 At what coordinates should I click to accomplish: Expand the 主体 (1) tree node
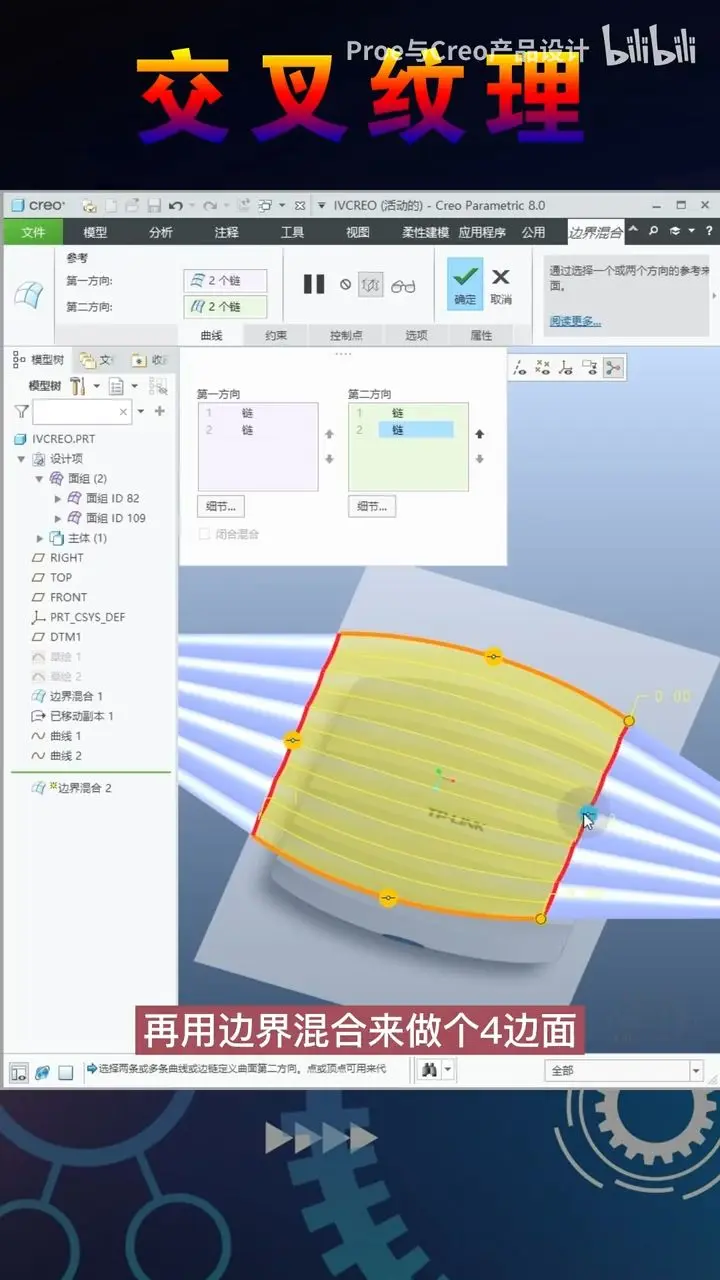pyautogui.click(x=40, y=538)
